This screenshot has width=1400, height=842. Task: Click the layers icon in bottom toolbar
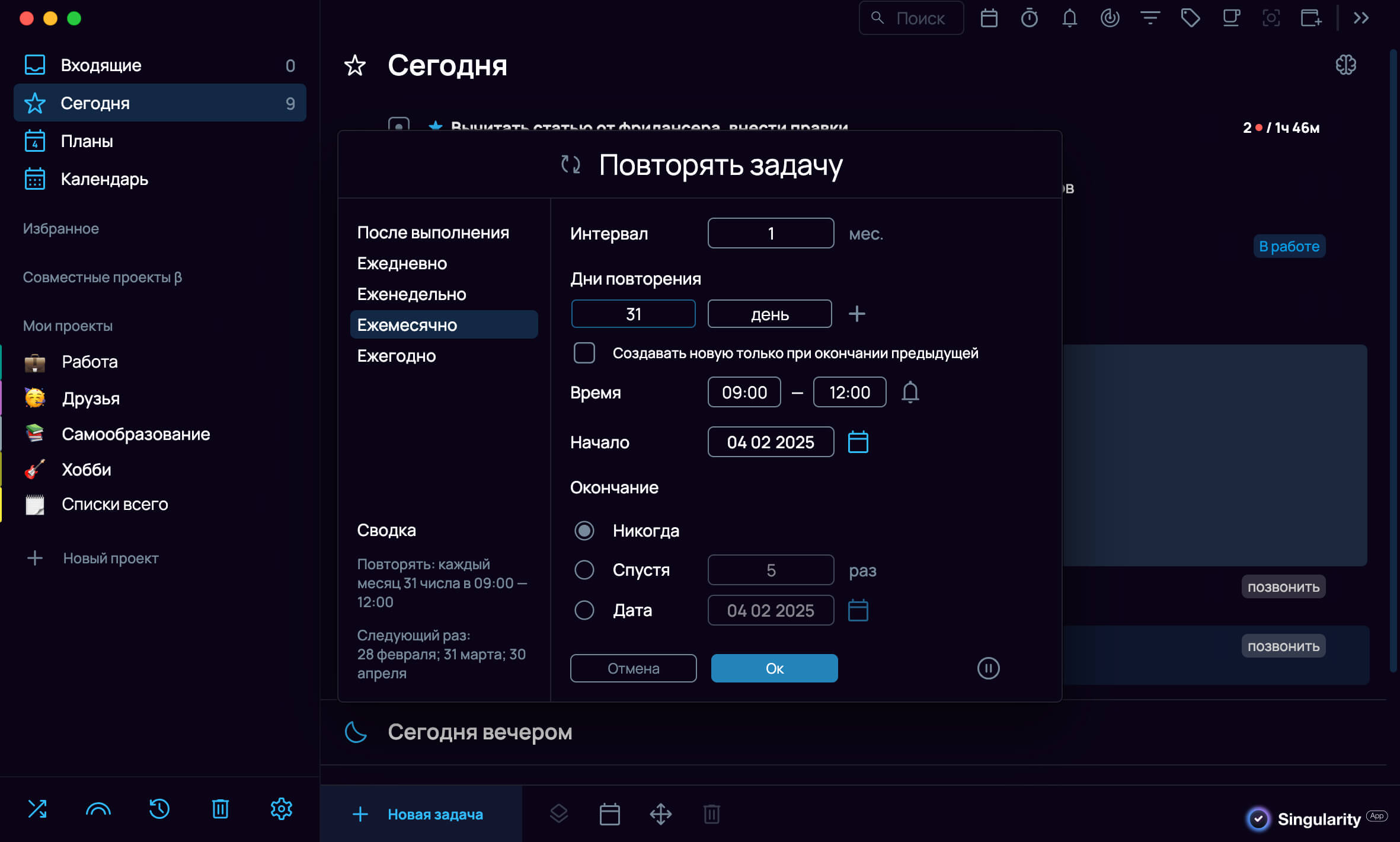[558, 814]
